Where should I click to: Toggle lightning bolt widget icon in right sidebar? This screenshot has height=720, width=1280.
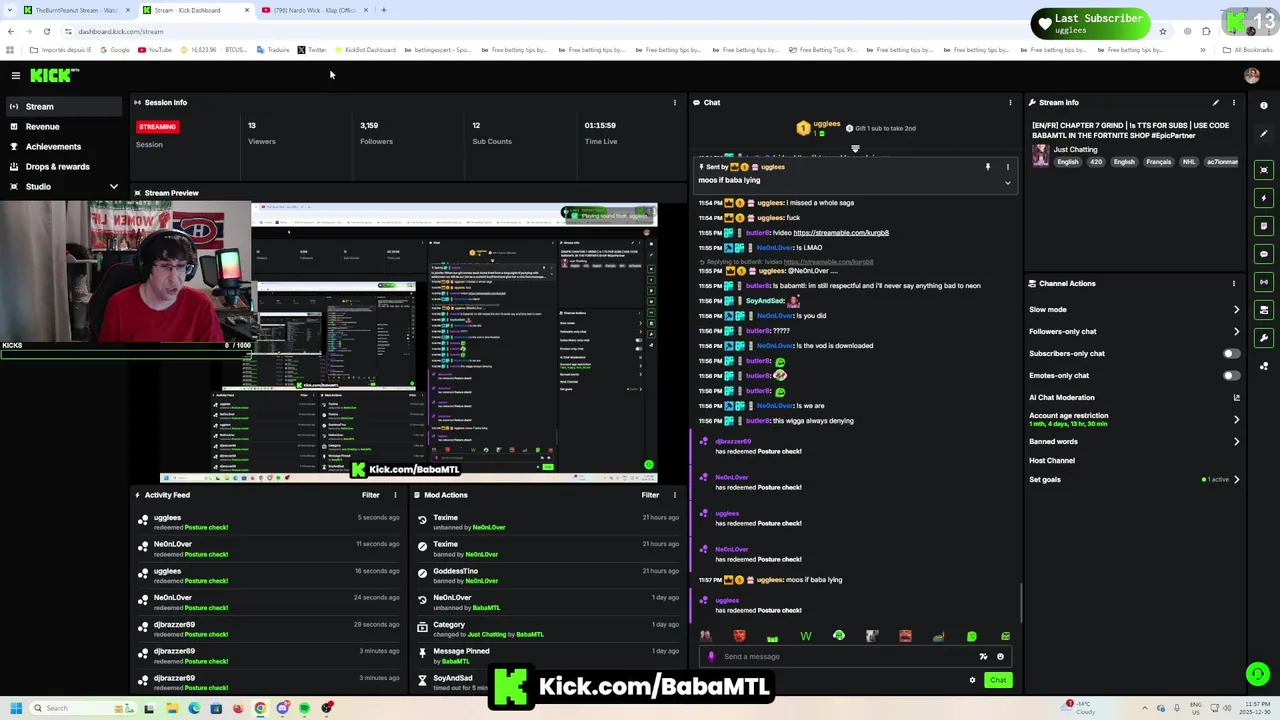click(x=1264, y=198)
